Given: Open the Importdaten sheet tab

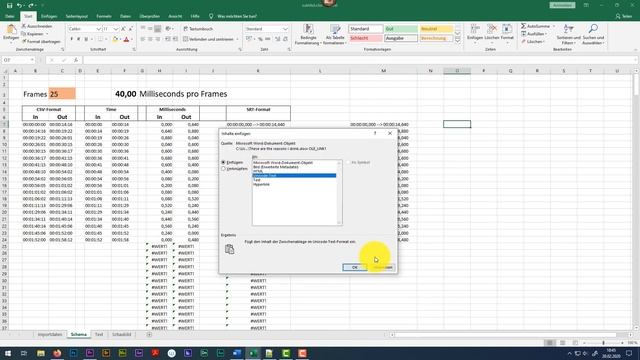Looking at the screenshot, I should pos(50,334).
